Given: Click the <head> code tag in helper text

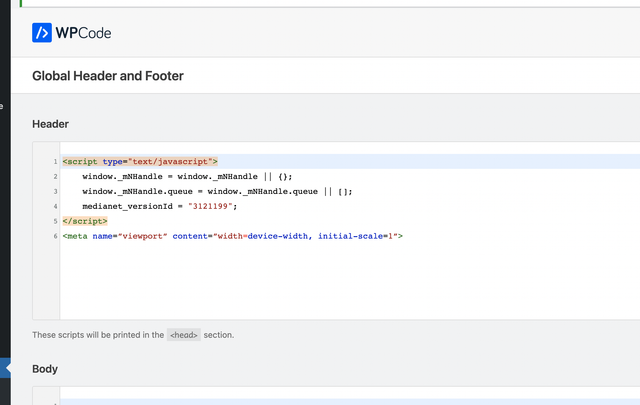Looking at the screenshot, I should [x=184, y=335].
